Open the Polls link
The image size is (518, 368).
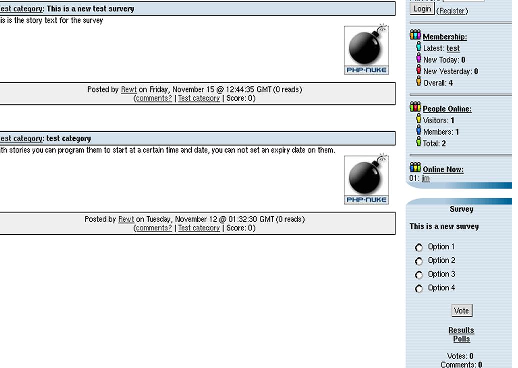[461, 339]
